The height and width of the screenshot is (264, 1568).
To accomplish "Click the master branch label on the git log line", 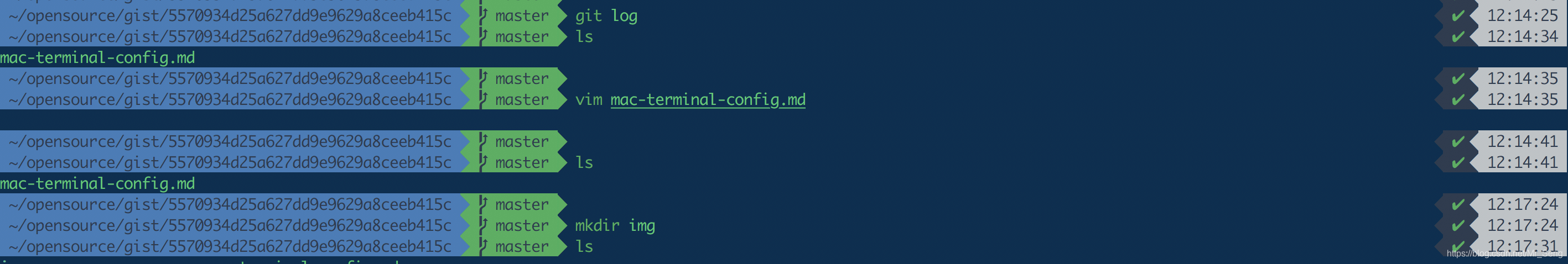I will pos(522,16).
